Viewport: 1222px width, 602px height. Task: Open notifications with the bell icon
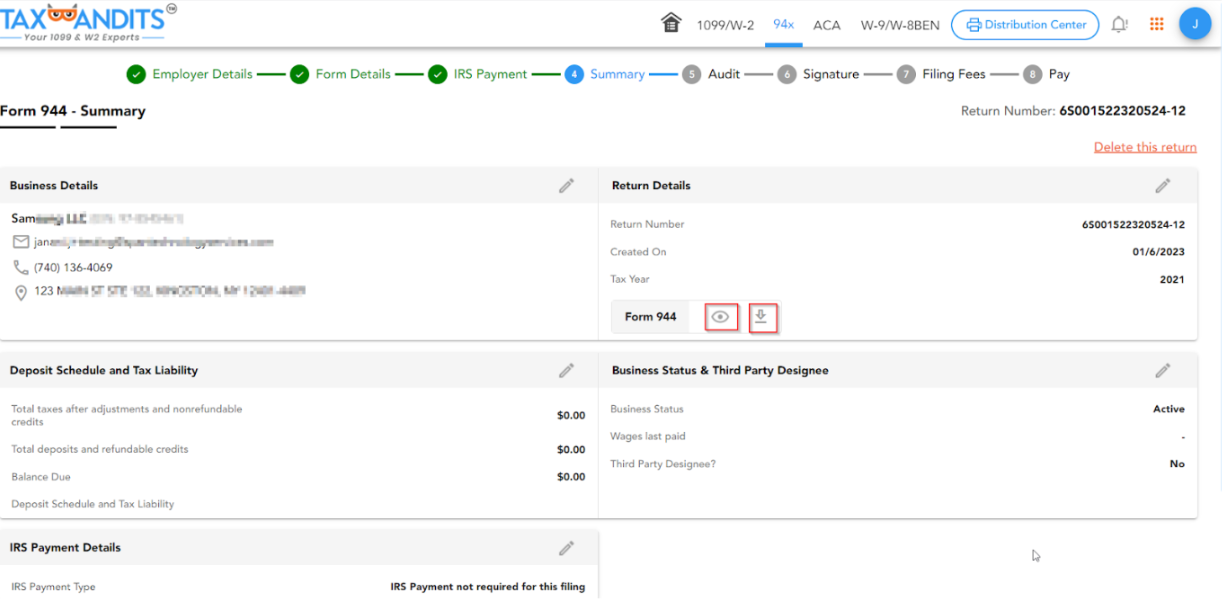pos(1119,22)
